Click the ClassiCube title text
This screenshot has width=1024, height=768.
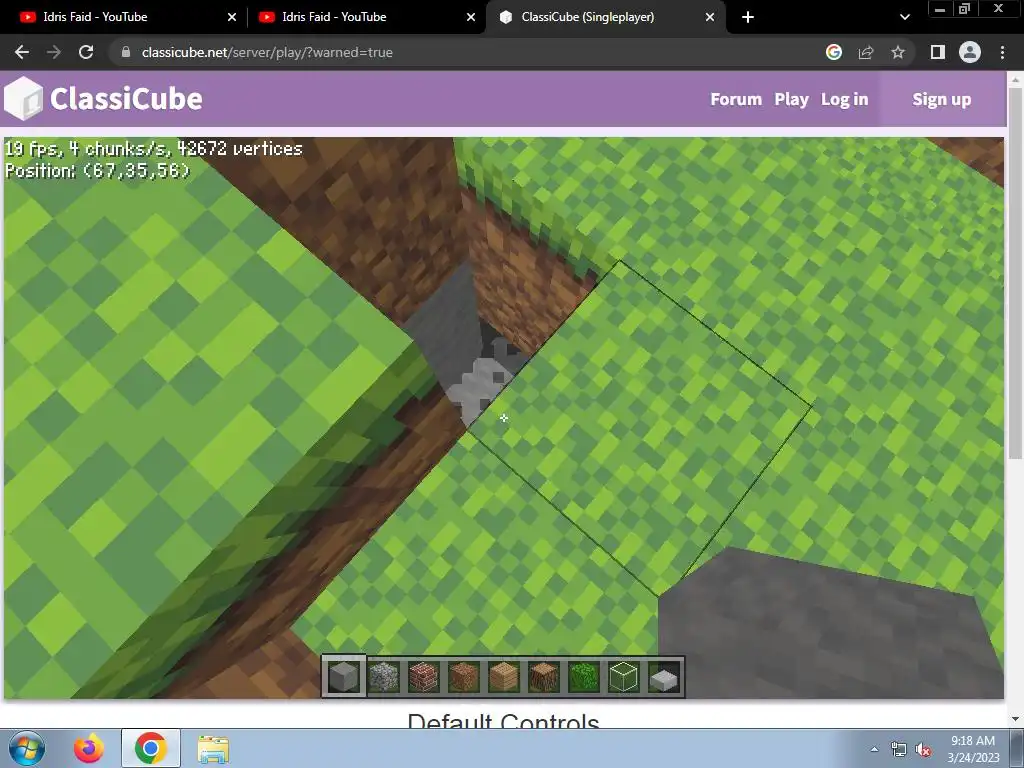click(126, 99)
